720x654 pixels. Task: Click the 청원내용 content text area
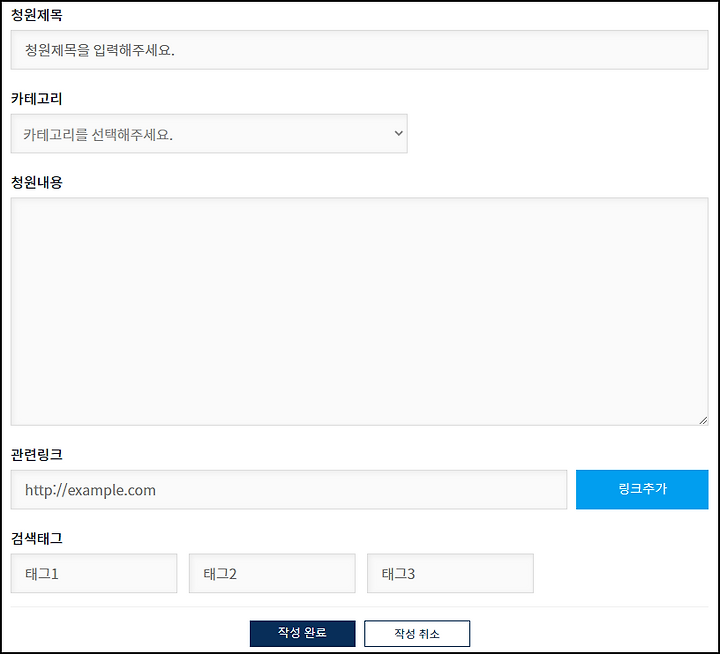coord(360,311)
